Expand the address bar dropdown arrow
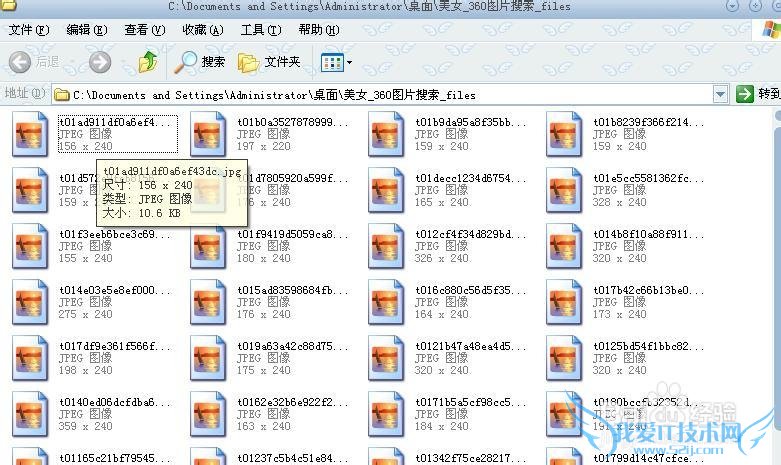The height and width of the screenshot is (465, 781). click(x=720, y=94)
